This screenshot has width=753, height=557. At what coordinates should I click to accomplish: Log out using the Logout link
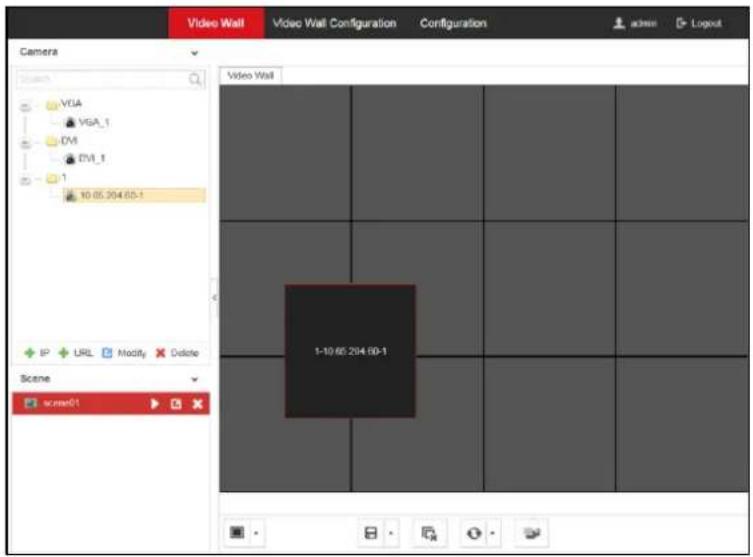(699, 23)
